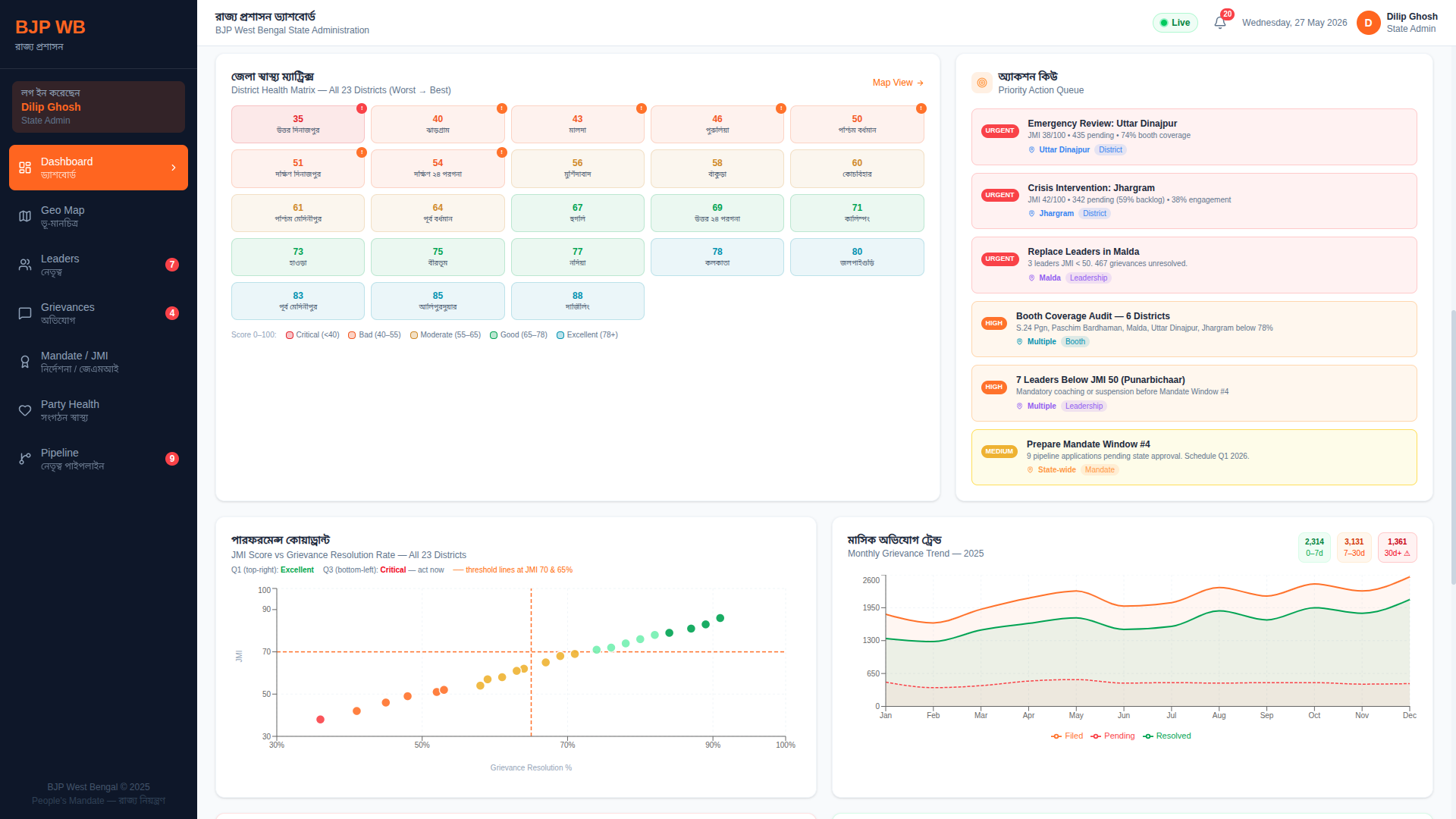Screen dimensions: 1456x819
Task: Click the Dilip Ghosh avatar circle
Action: pos(1368,23)
